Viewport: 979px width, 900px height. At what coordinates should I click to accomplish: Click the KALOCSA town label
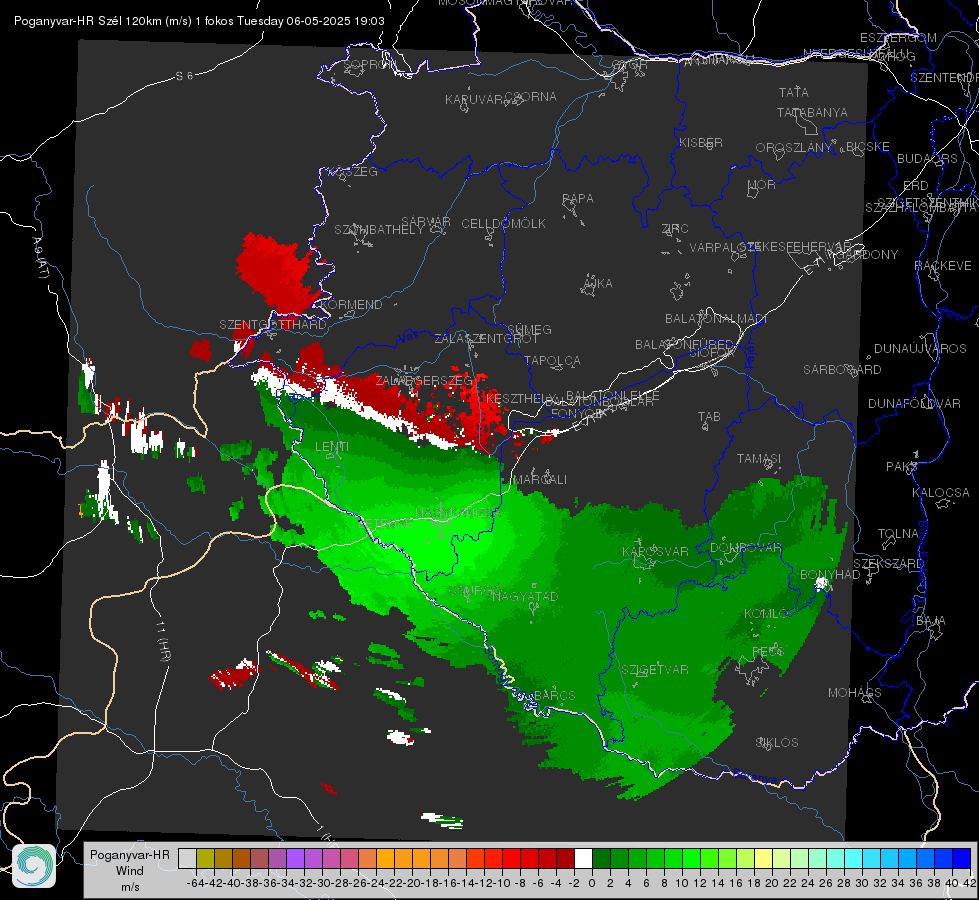(x=941, y=492)
